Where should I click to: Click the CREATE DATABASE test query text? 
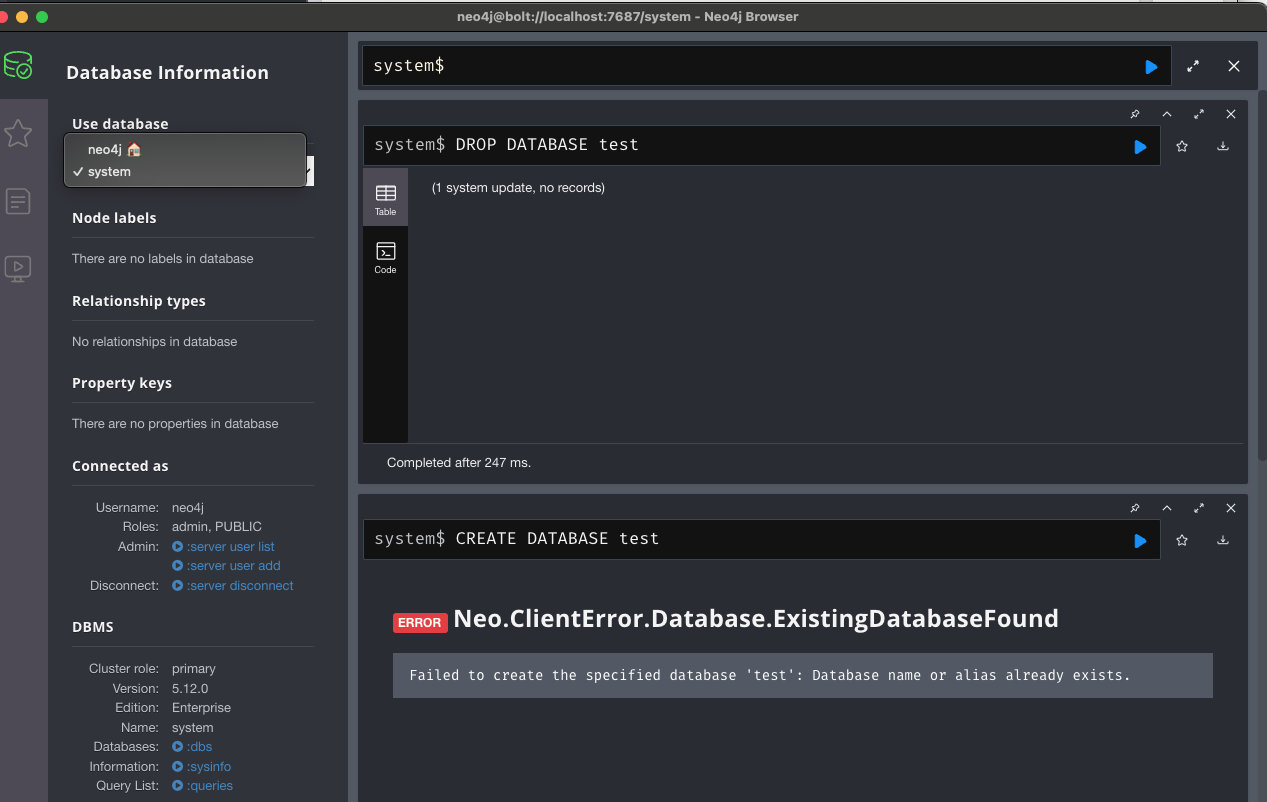557,539
